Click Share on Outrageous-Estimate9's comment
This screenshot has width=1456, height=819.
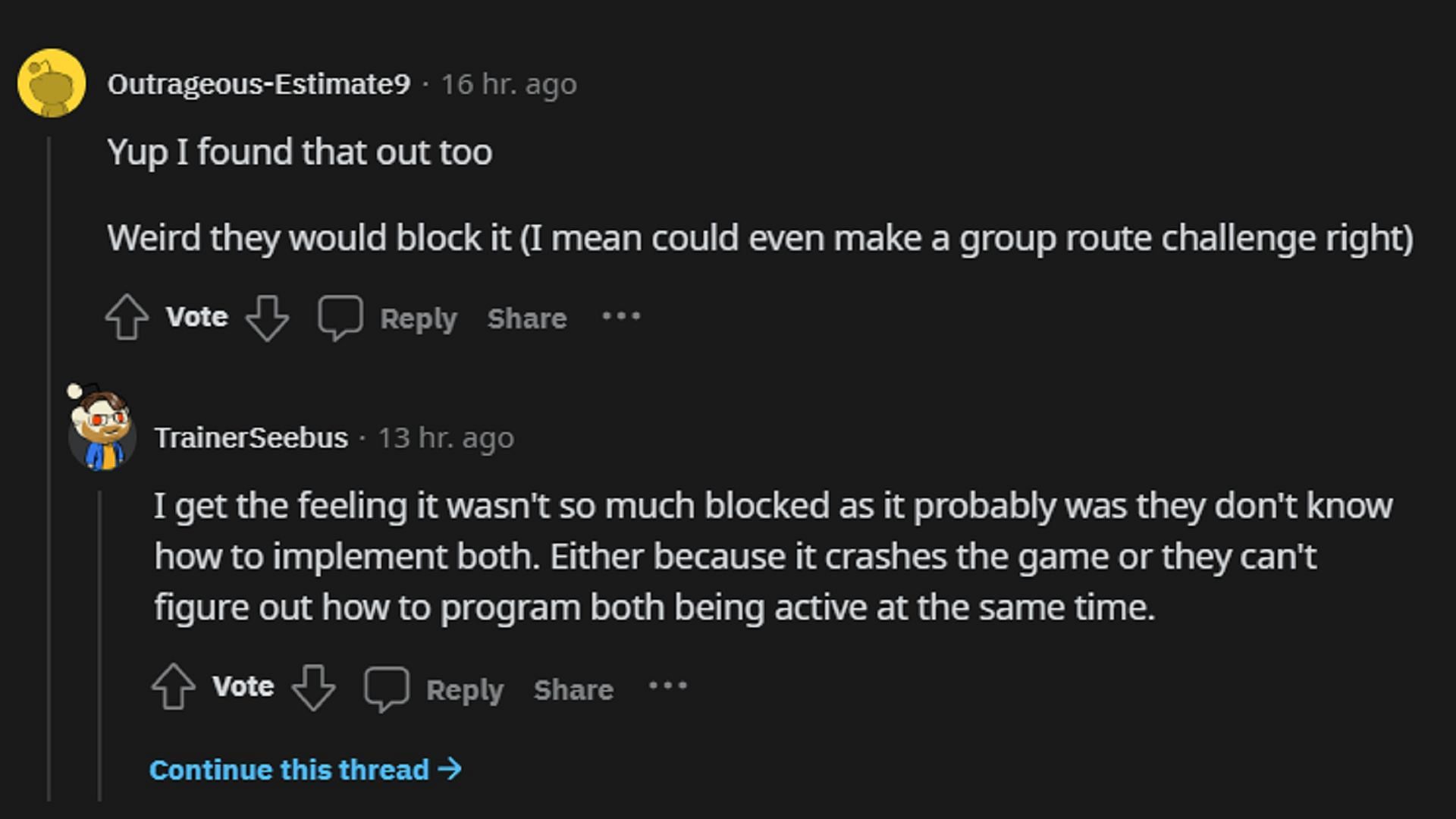528,317
